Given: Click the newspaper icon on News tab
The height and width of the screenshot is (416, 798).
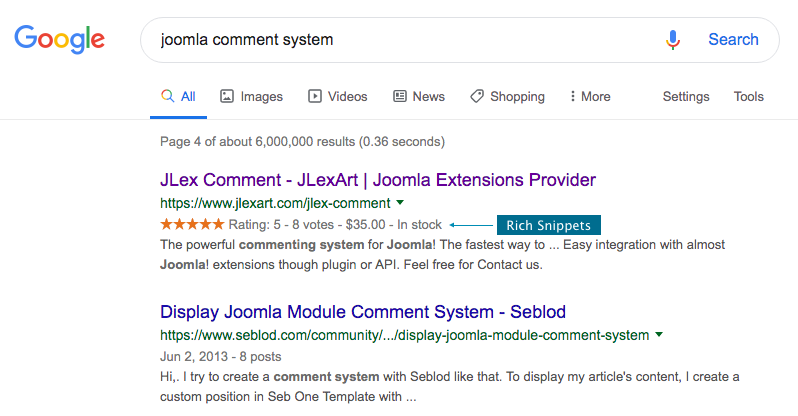Looking at the screenshot, I should pyautogui.click(x=400, y=96).
